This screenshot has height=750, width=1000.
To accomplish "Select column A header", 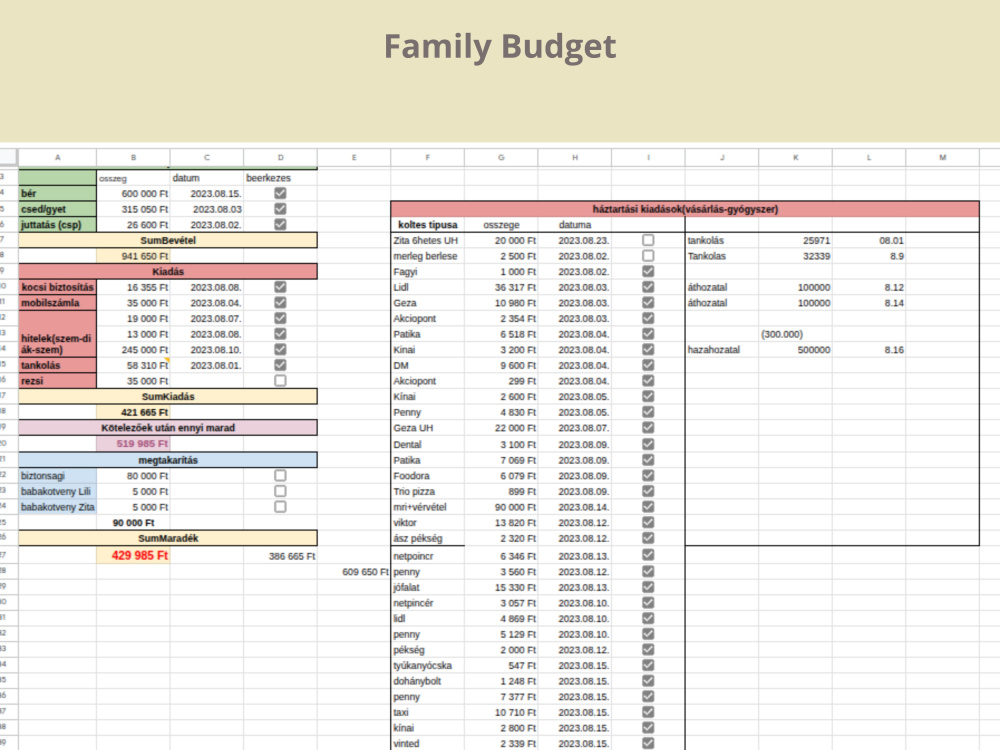I will click(x=57, y=157).
